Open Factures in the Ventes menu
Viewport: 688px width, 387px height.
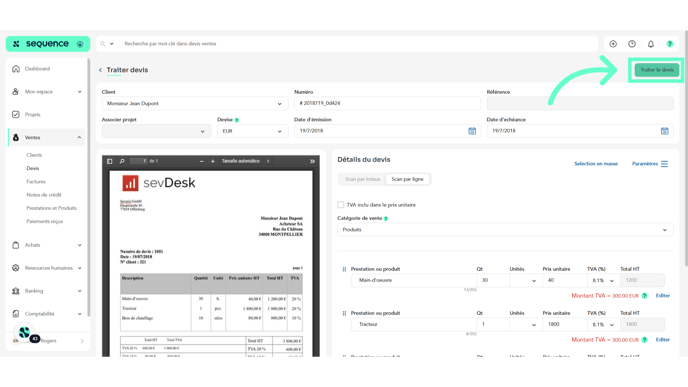click(36, 182)
